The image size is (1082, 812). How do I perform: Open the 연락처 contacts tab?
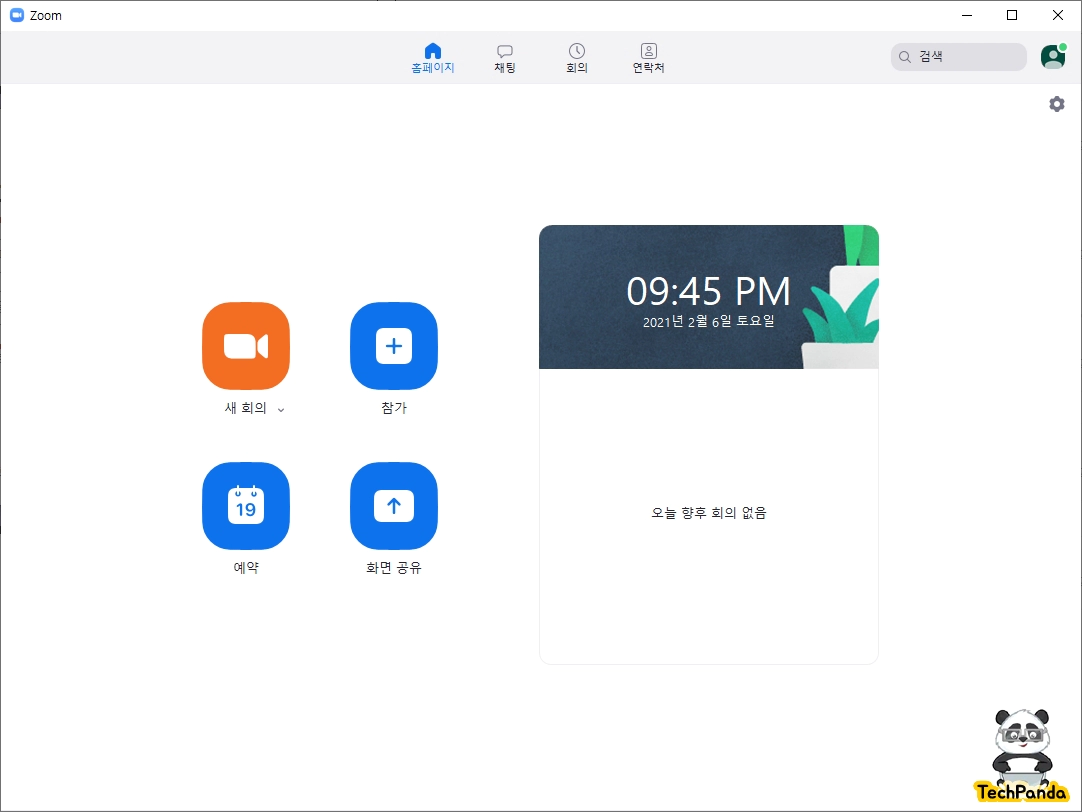[x=649, y=58]
